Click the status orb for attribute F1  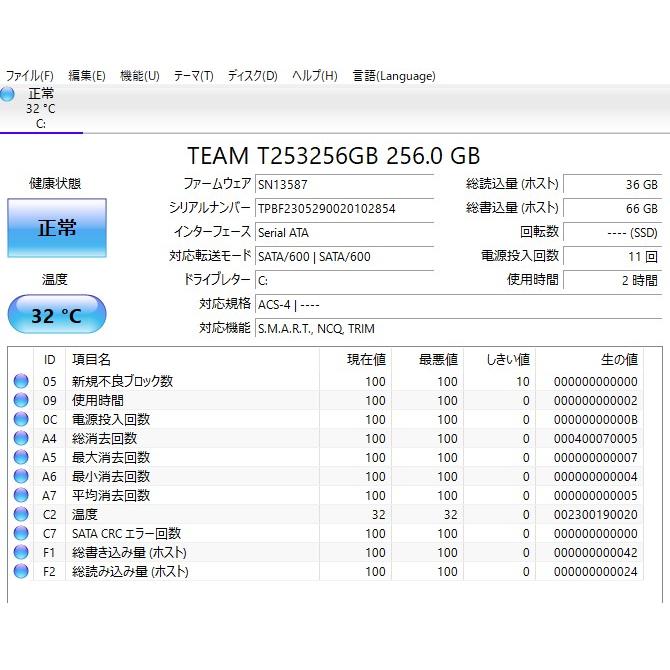(x=21, y=552)
